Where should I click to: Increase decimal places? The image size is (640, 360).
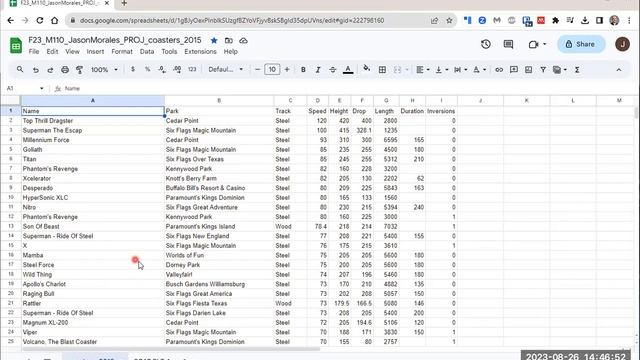pyautogui.click(x=177, y=69)
